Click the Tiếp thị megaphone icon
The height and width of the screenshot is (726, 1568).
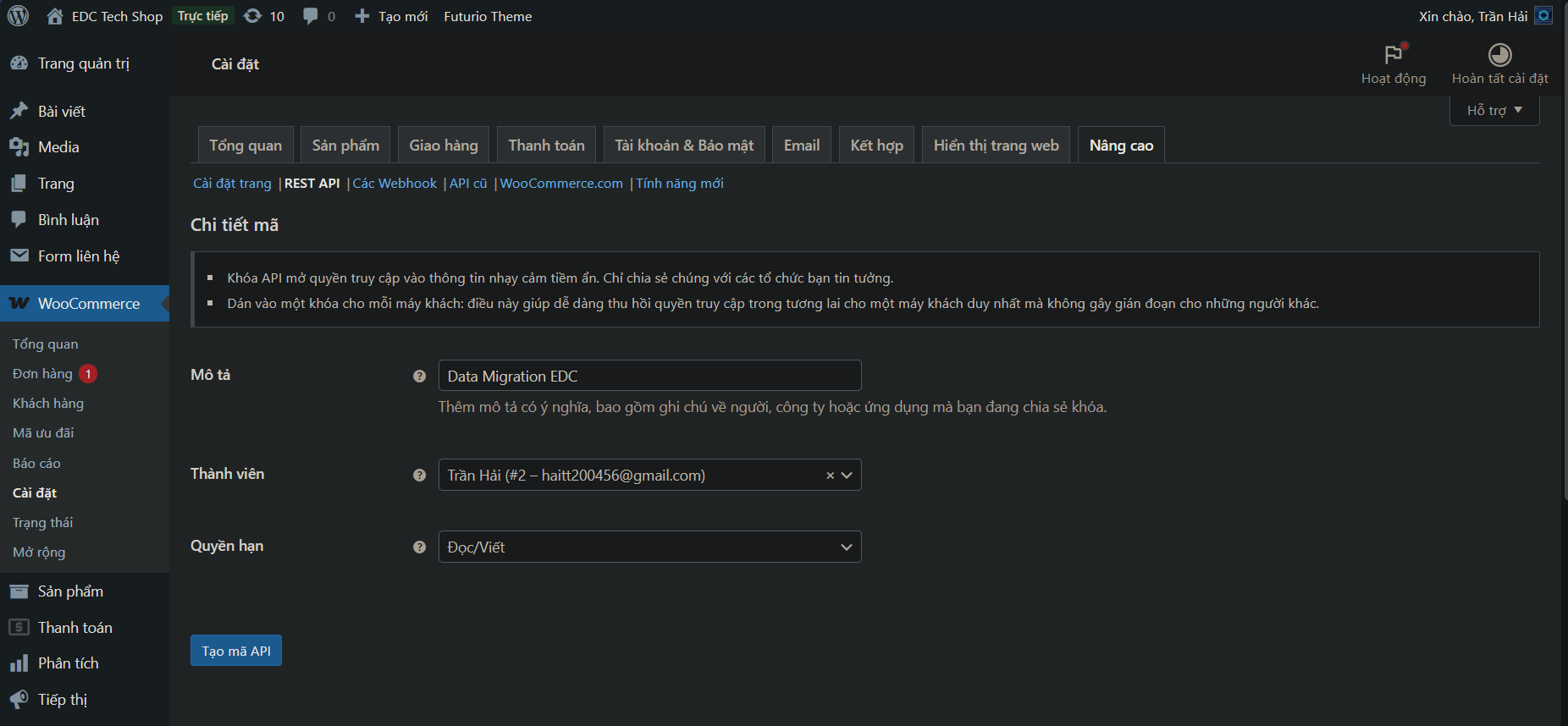(x=19, y=699)
